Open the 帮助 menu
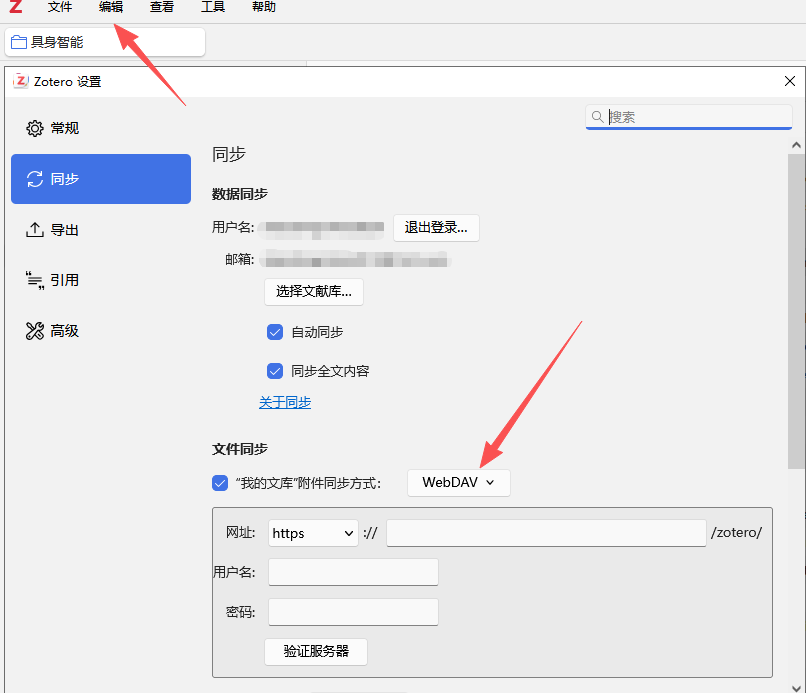Viewport: 806px width, 693px height. click(264, 7)
